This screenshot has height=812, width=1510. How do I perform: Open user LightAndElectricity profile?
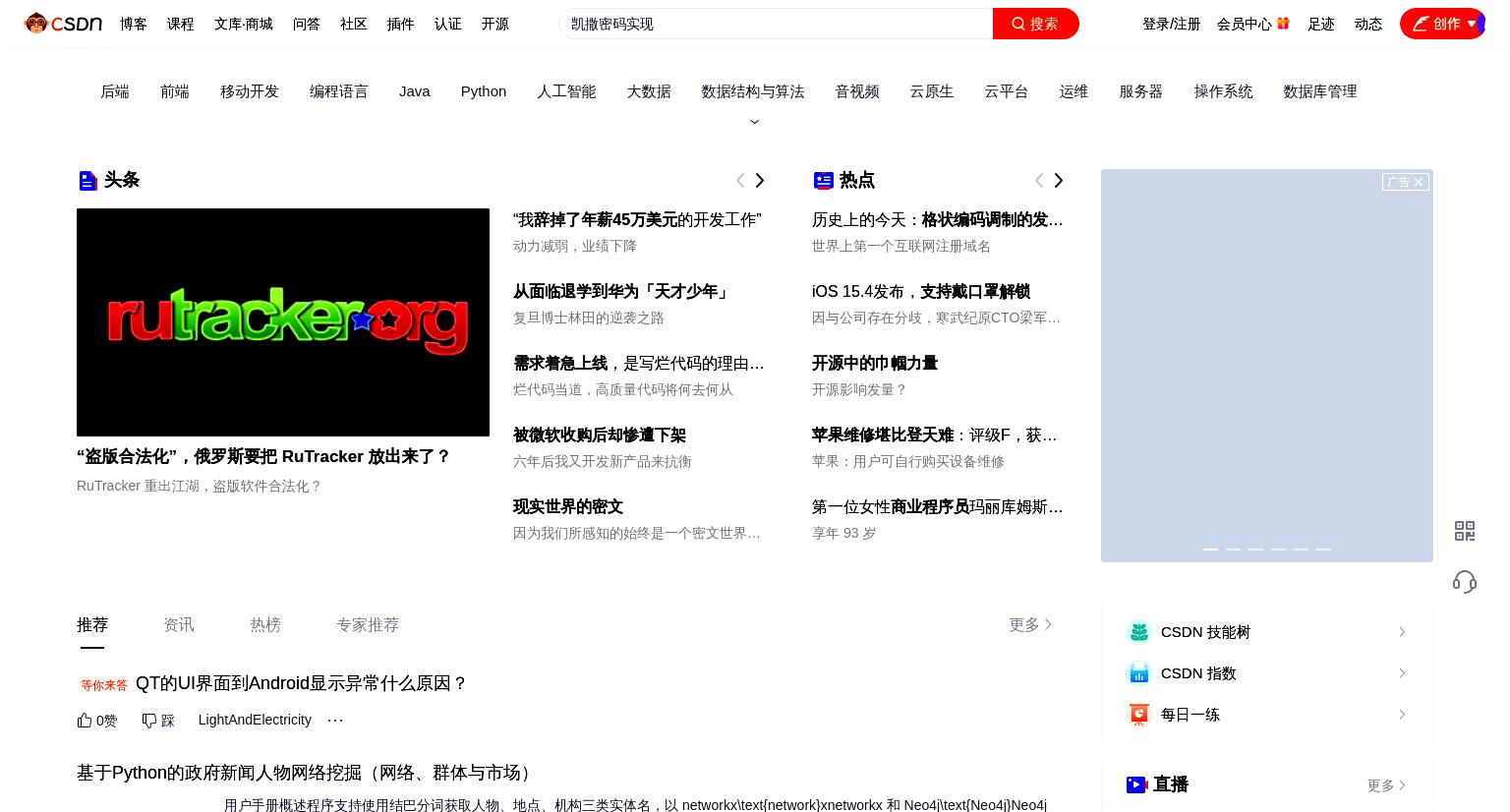coord(255,721)
